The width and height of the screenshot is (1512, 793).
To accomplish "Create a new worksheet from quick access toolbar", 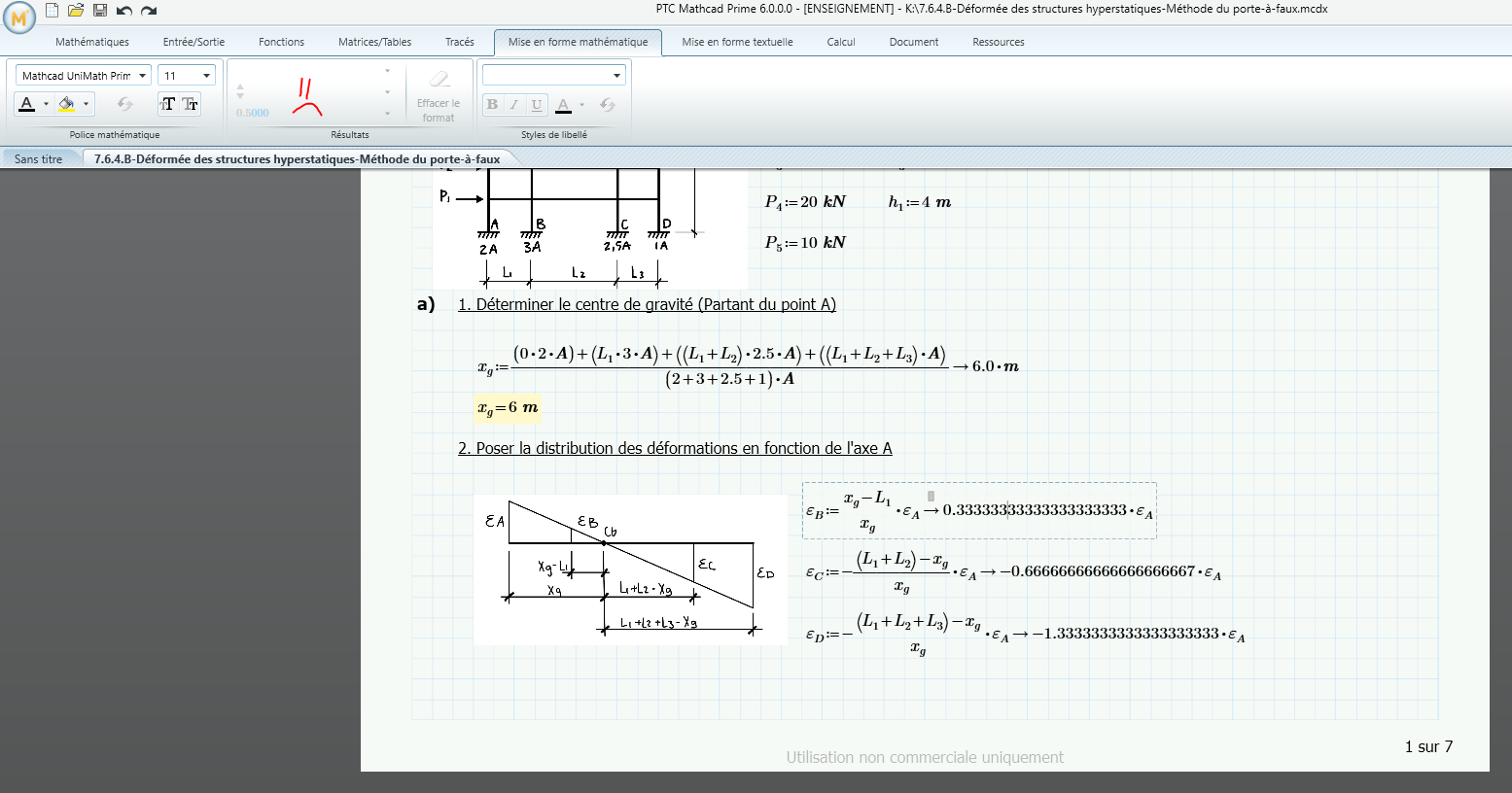I will coord(53,11).
